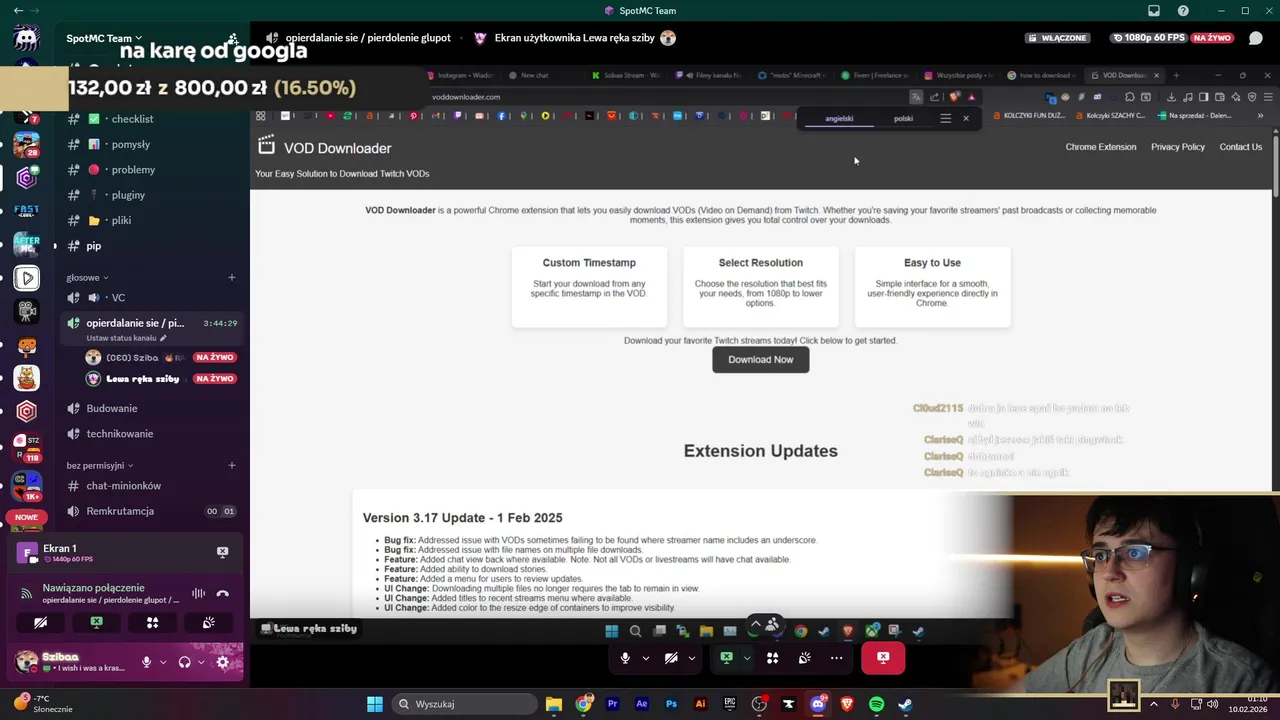The height and width of the screenshot is (720, 1280).
Task: Expand headphone output options chevron
Action: click(x=200, y=662)
